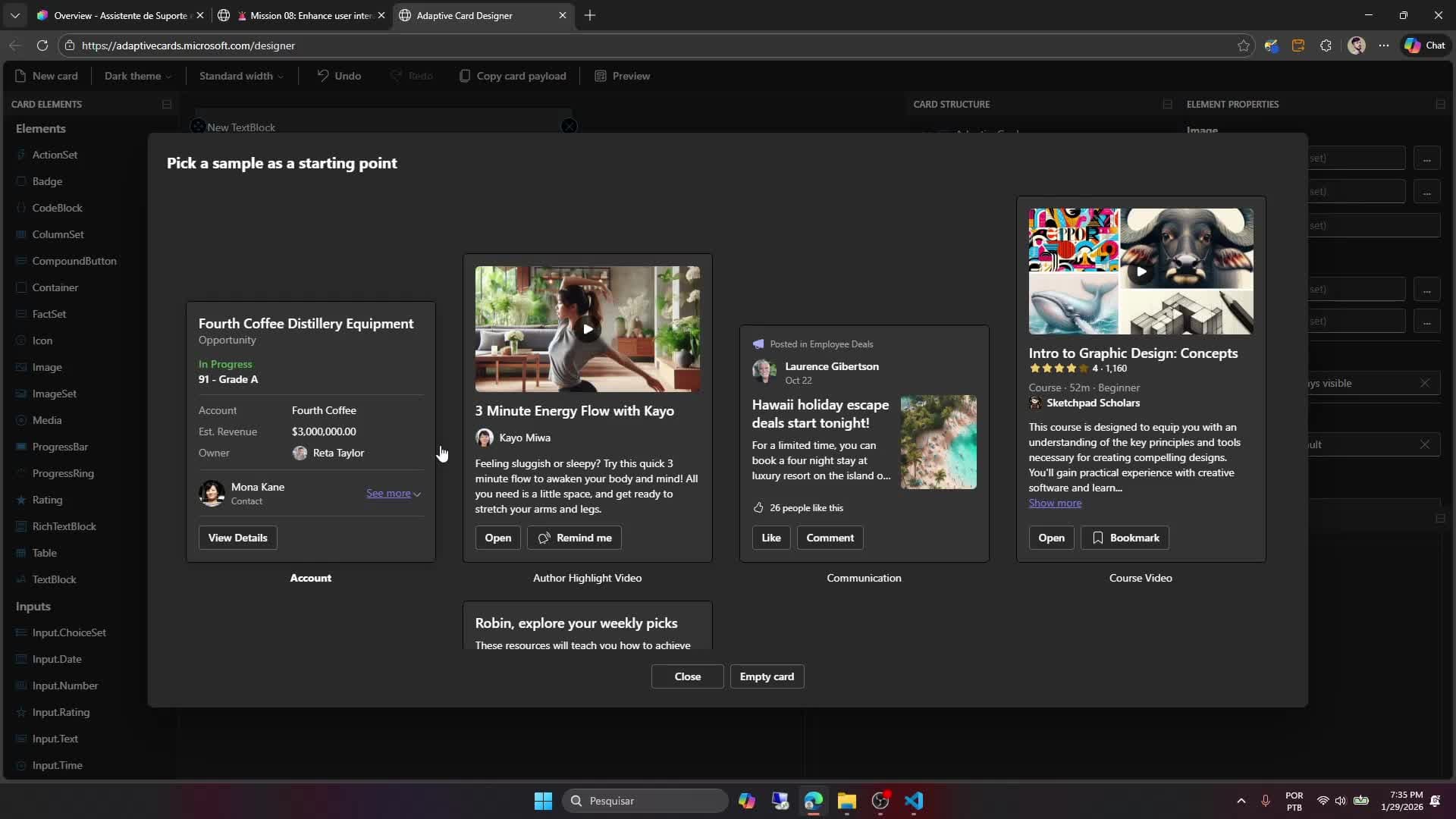The image size is (1456, 819).
Task: Open View Details on Account card
Action: coord(237,538)
